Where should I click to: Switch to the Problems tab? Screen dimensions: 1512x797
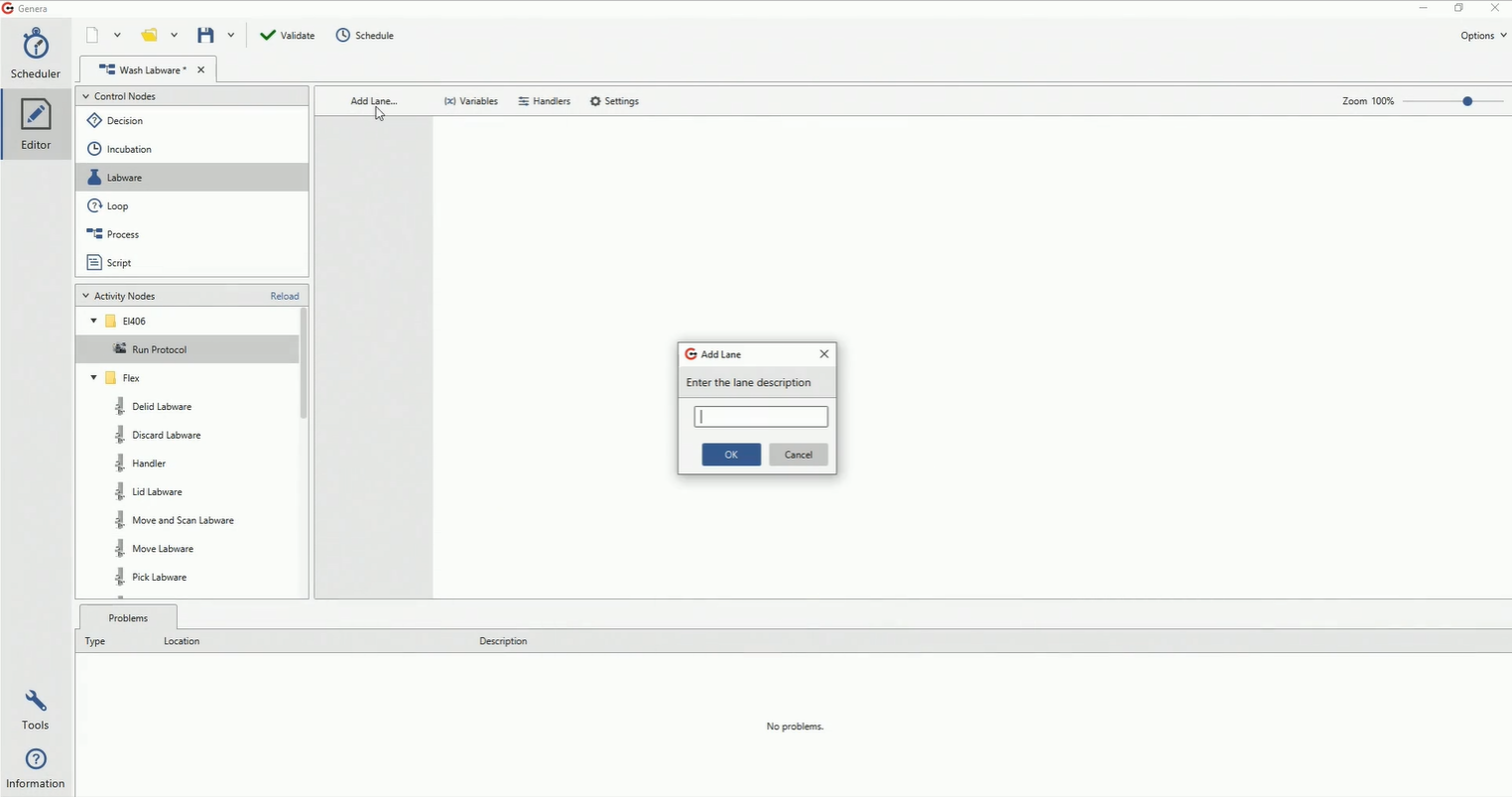[127, 617]
